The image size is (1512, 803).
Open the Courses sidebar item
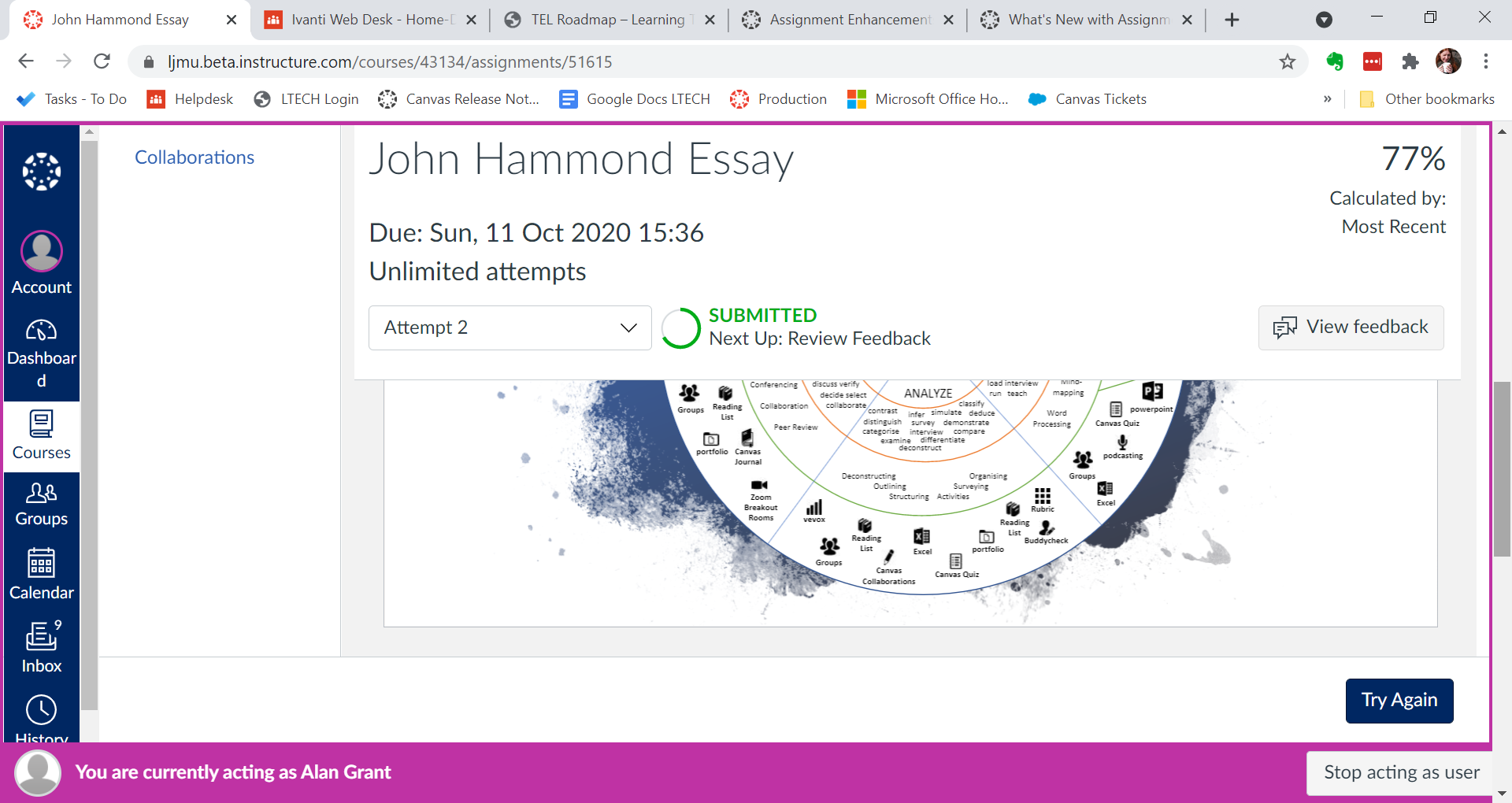42,436
